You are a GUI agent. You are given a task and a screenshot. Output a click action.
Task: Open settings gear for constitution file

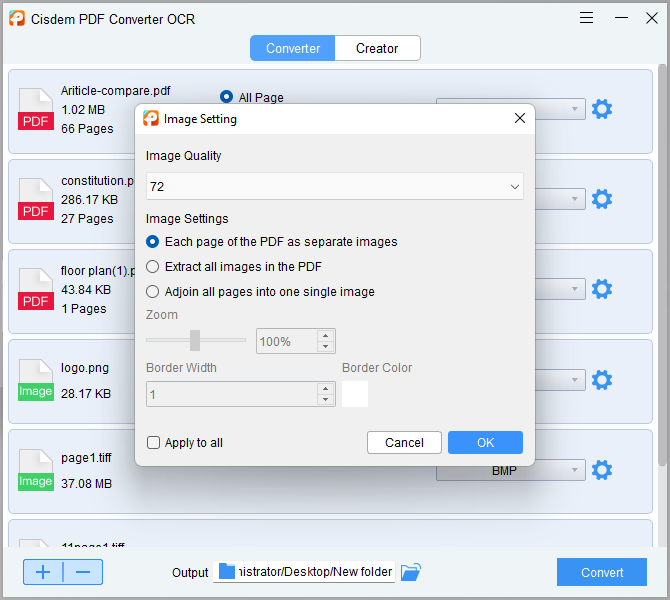pyautogui.click(x=602, y=199)
